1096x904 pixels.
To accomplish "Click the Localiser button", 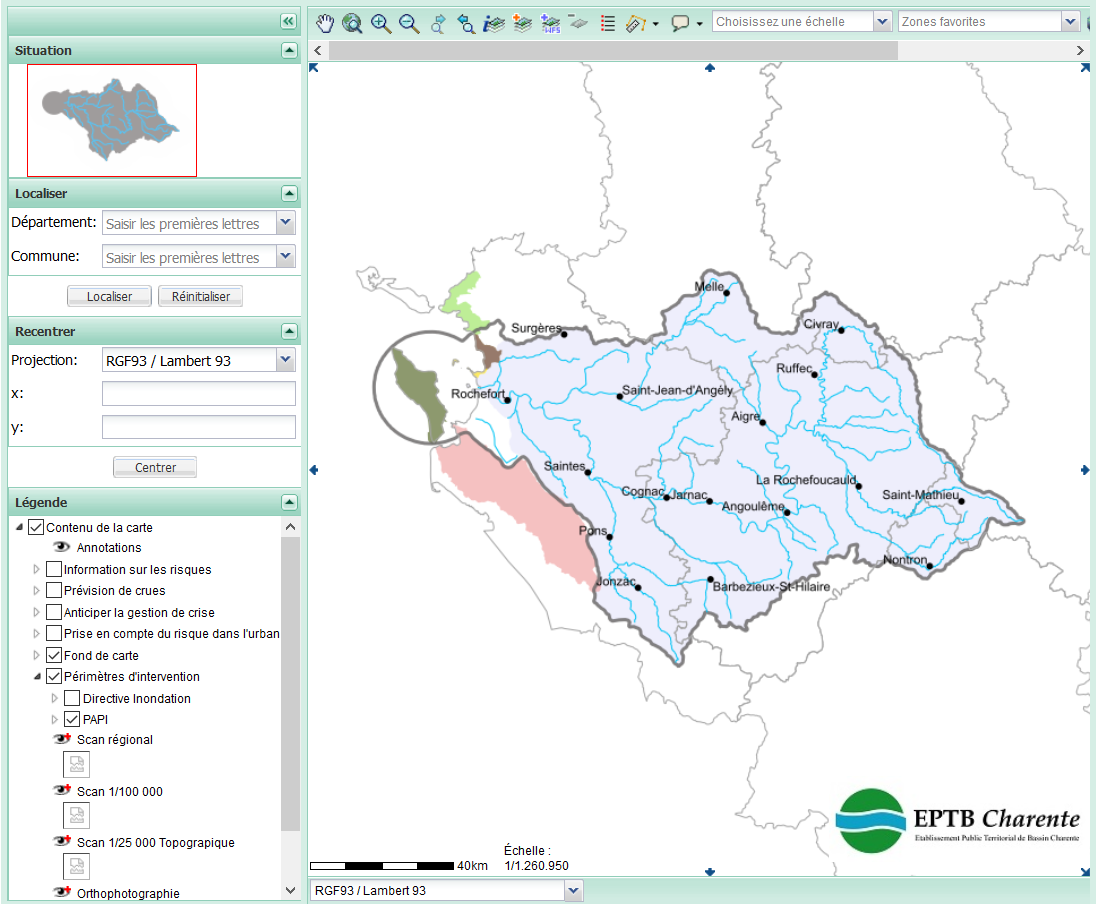I will tap(109, 297).
